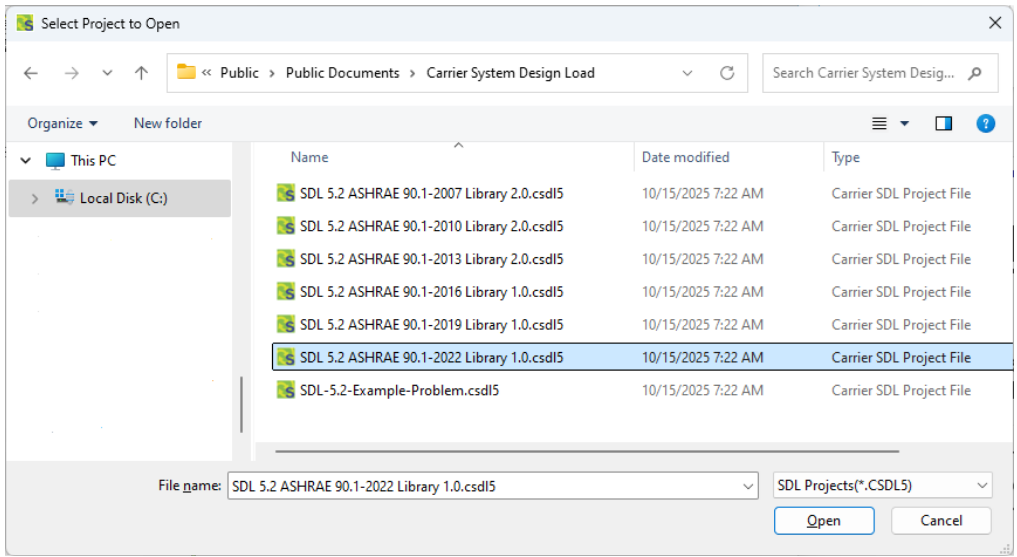Expand the Local Disk (C:) node
The width and height of the screenshot is (1017, 557).
pos(35,198)
